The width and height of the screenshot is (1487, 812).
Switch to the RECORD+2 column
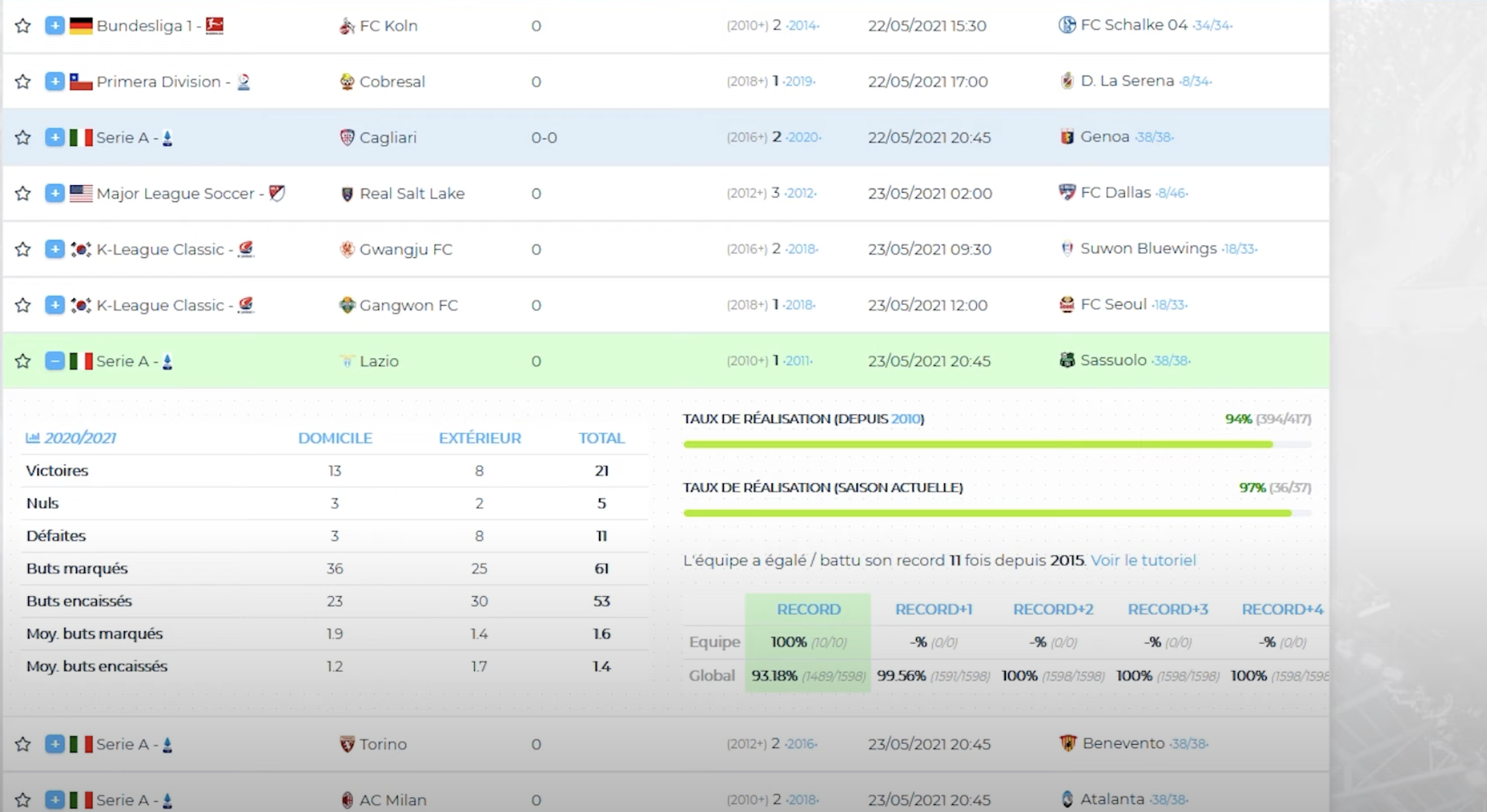pyautogui.click(x=1053, y=609)
